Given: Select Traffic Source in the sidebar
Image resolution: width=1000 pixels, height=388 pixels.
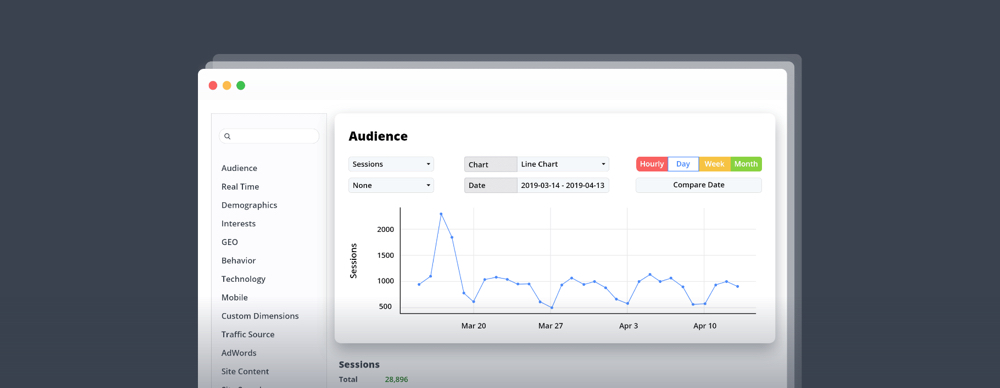Looking at the screenshot, I should point(248,334).
